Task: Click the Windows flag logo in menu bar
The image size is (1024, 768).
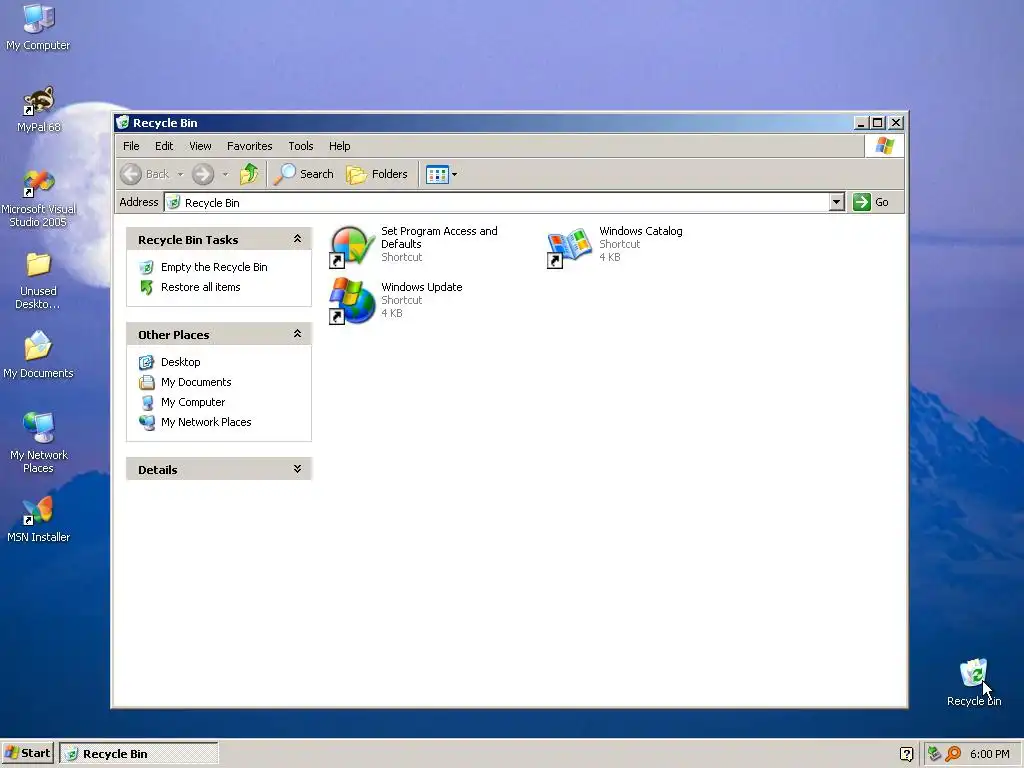Action: pos(884,146)
